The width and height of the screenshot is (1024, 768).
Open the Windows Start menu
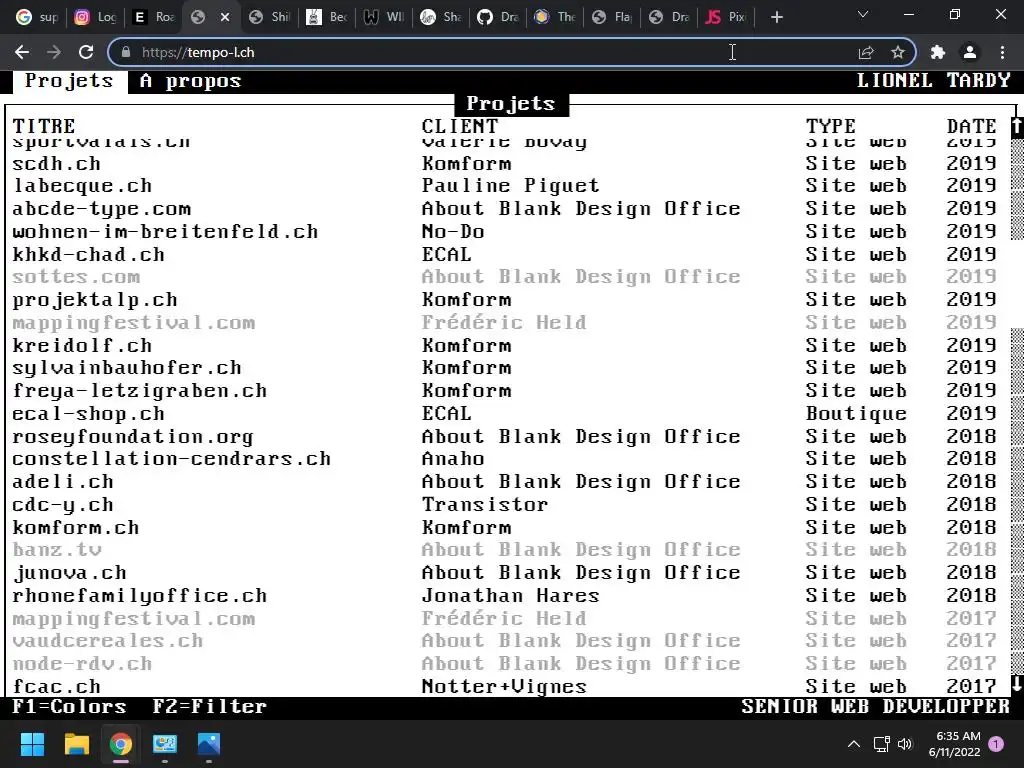pos(32,744)
